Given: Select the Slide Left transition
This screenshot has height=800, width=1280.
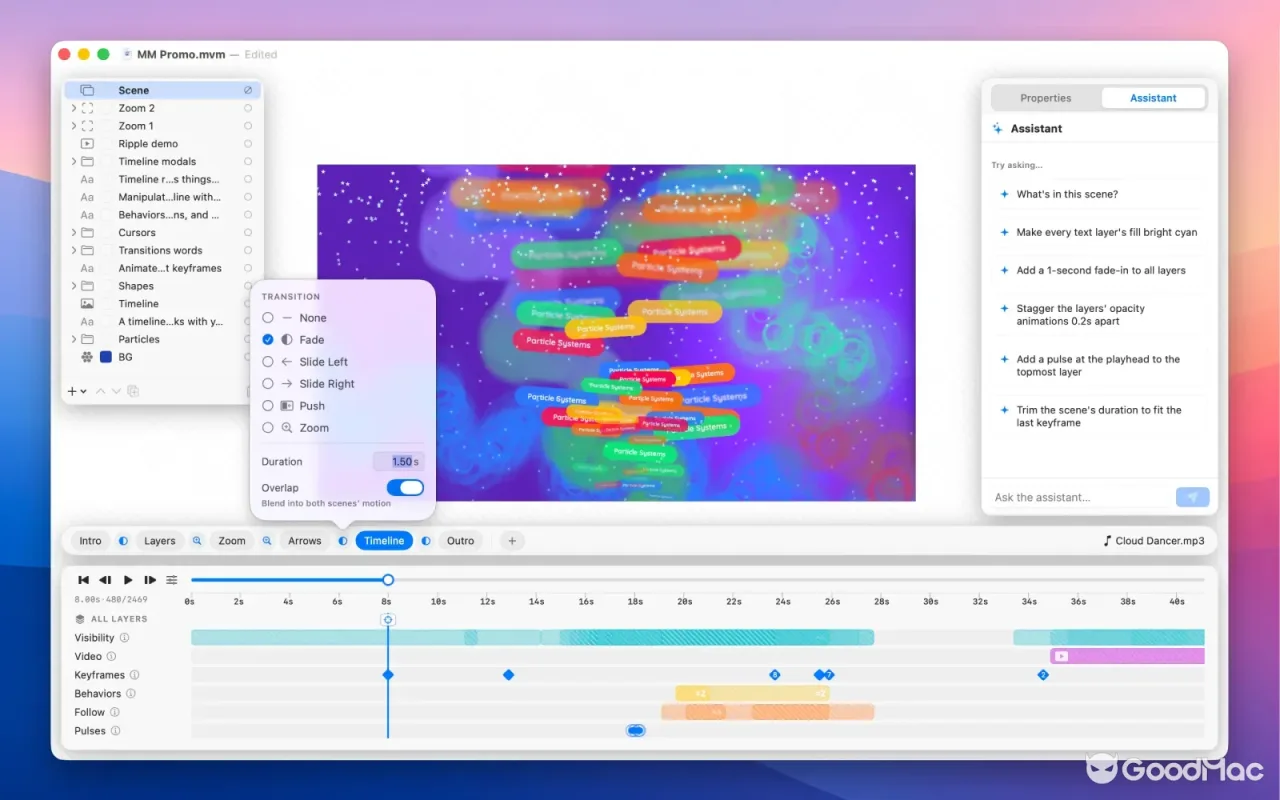Looking at the screenshot, I should [268, 362].
